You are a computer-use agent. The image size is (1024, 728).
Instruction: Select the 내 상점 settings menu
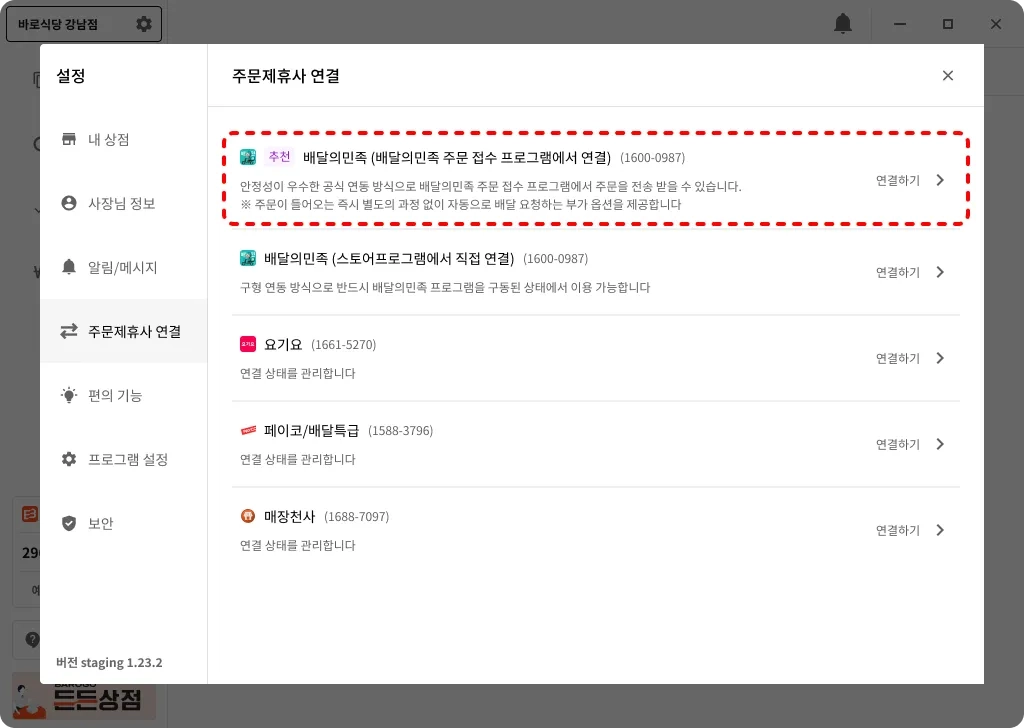click(123, 139)
